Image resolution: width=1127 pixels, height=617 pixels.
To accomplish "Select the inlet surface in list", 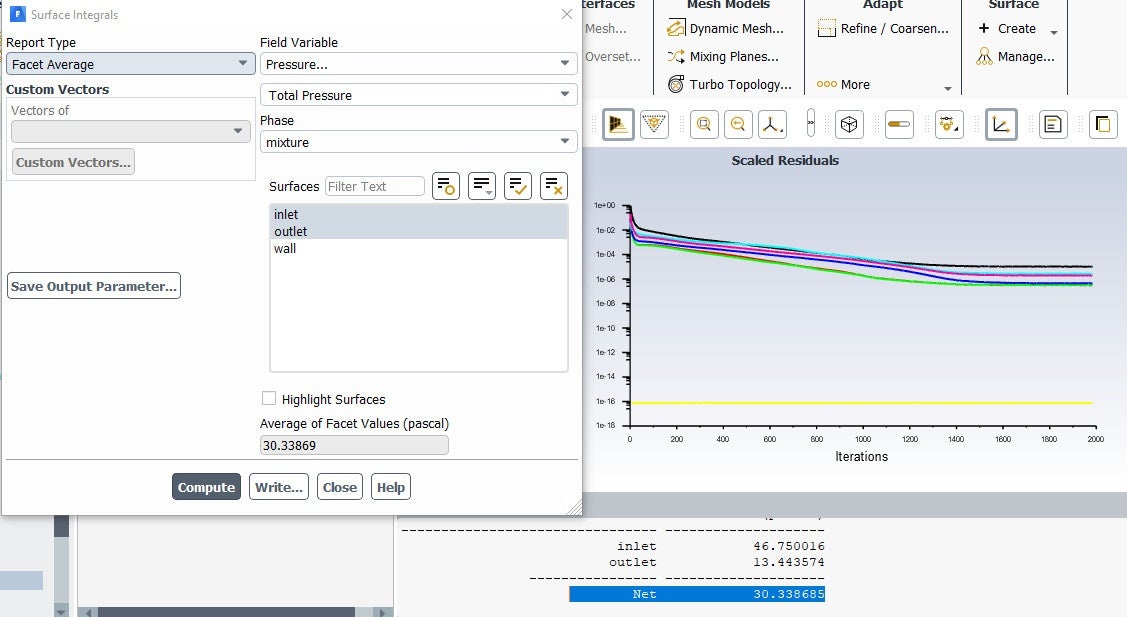I will click(418, 214).
